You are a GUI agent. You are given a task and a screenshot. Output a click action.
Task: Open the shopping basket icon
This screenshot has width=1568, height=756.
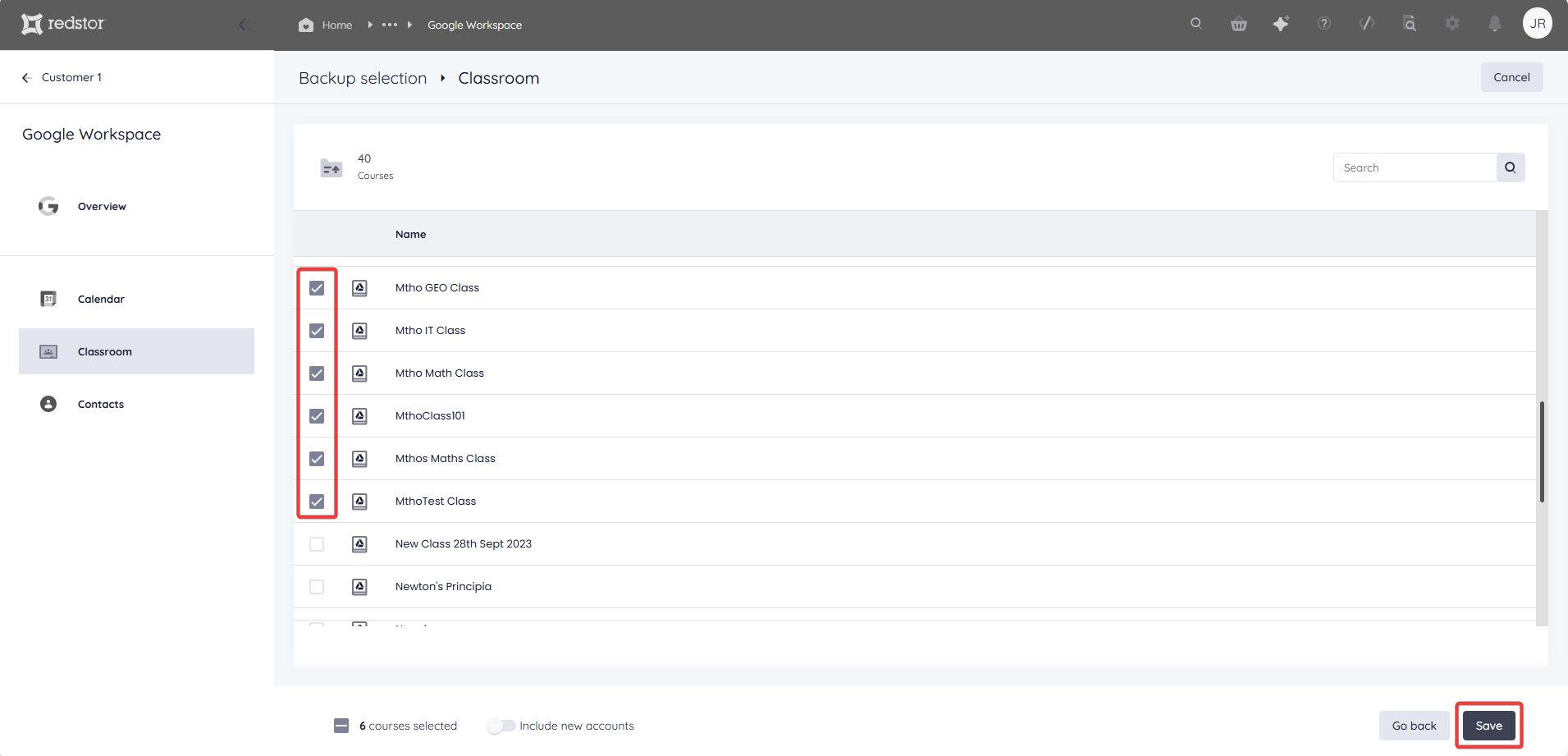(1239, 24)
